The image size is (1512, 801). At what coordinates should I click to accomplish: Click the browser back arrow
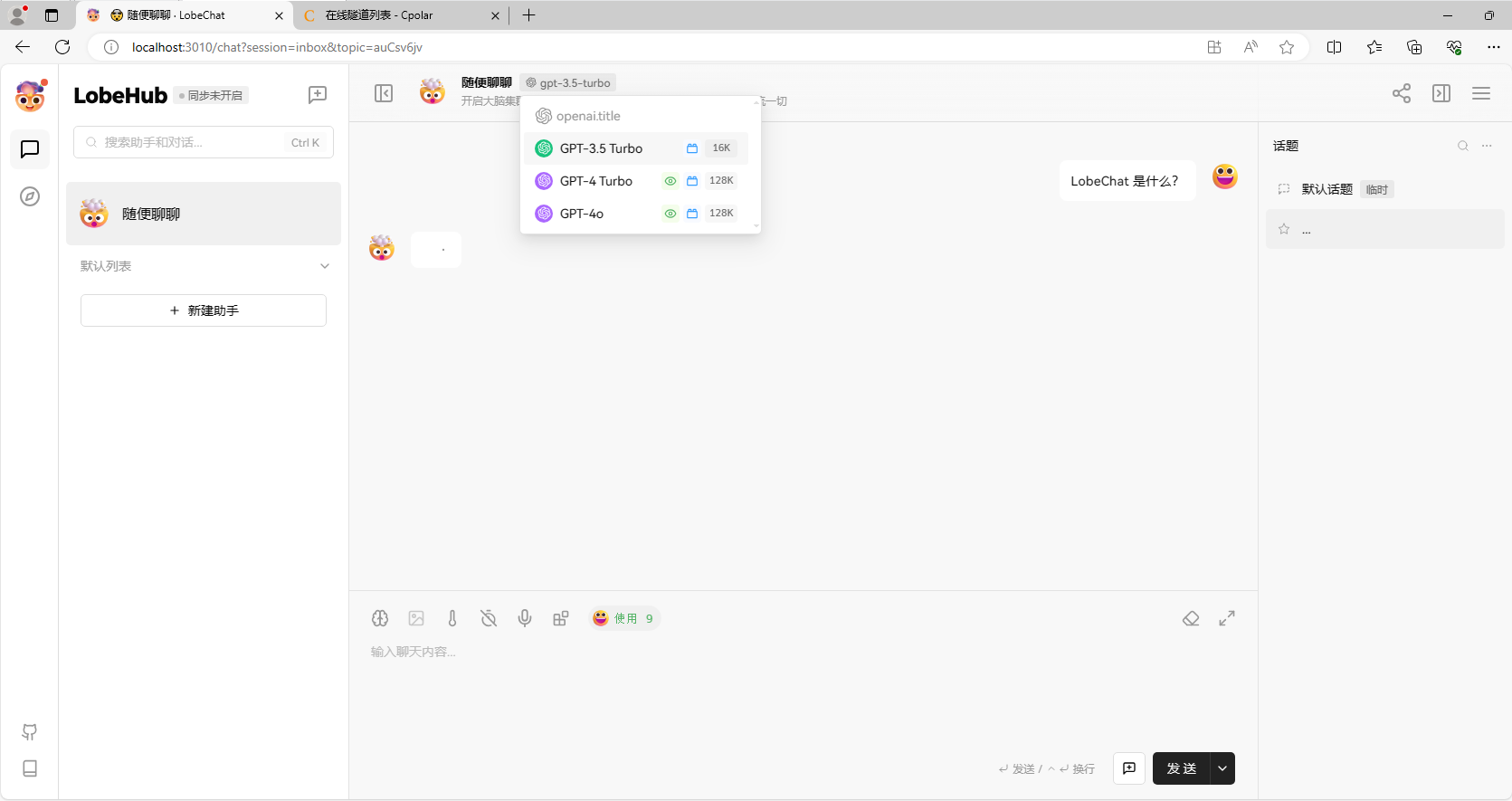click(23, 47)
